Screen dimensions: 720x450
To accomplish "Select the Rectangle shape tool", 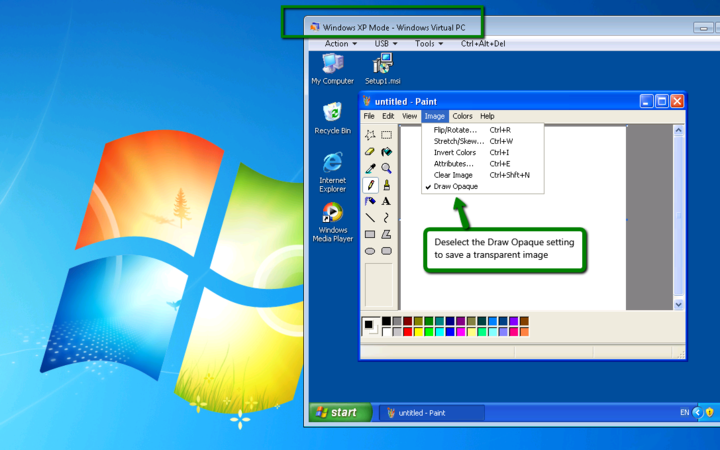I will pos(370,234).
